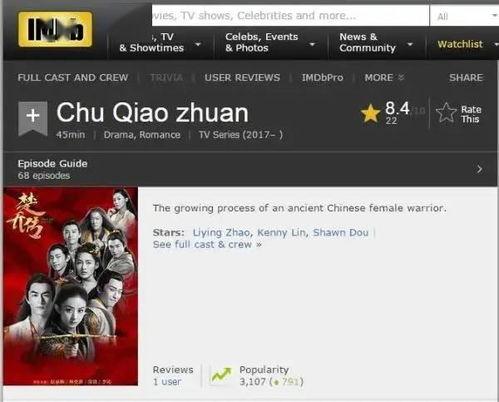
Task: Expand Movies, TV & Showtimes menu
Action: [x=160, y=43]
